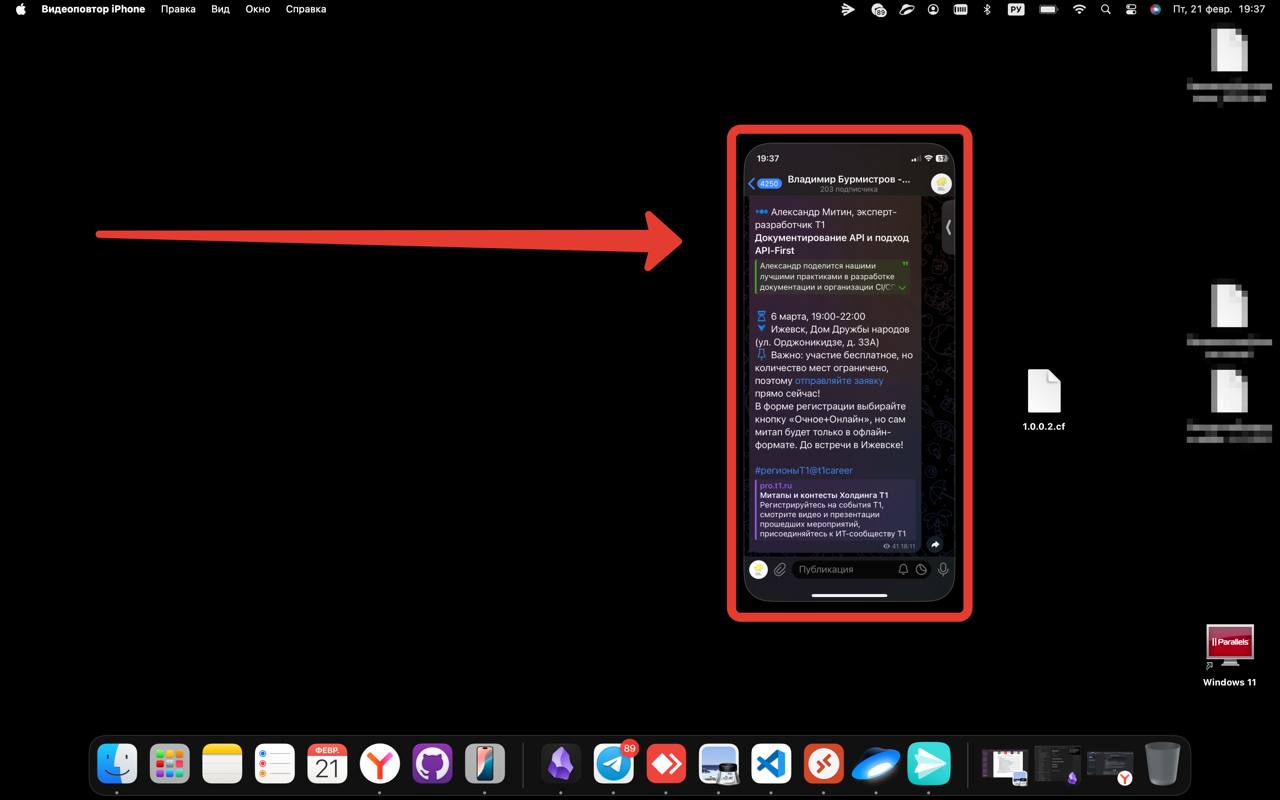Viewport: 1280px width, 800px height.
Task: Open Spotlight search magnifier
Action: [x=1105, y=9]
